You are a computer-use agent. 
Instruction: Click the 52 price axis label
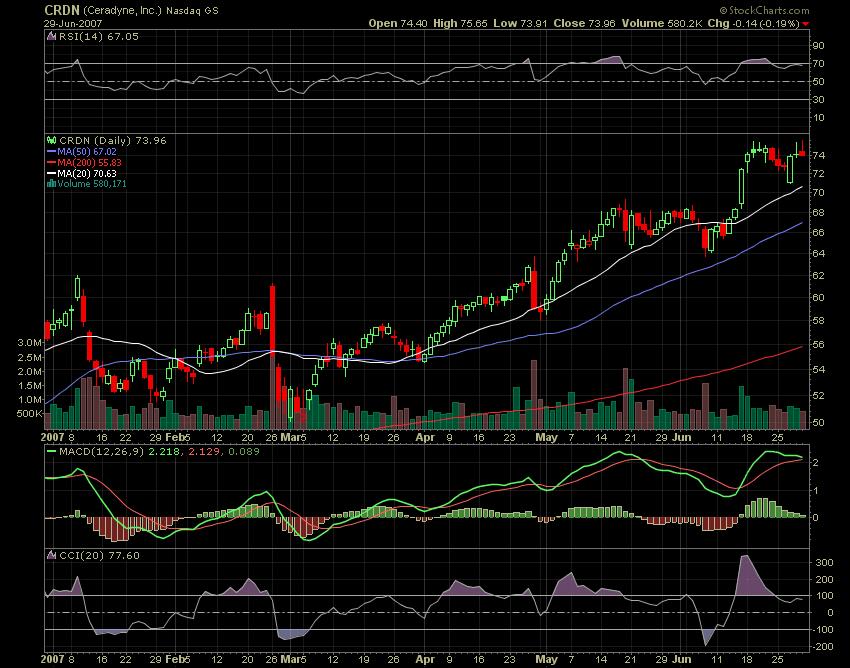click(x=818, y=396)
